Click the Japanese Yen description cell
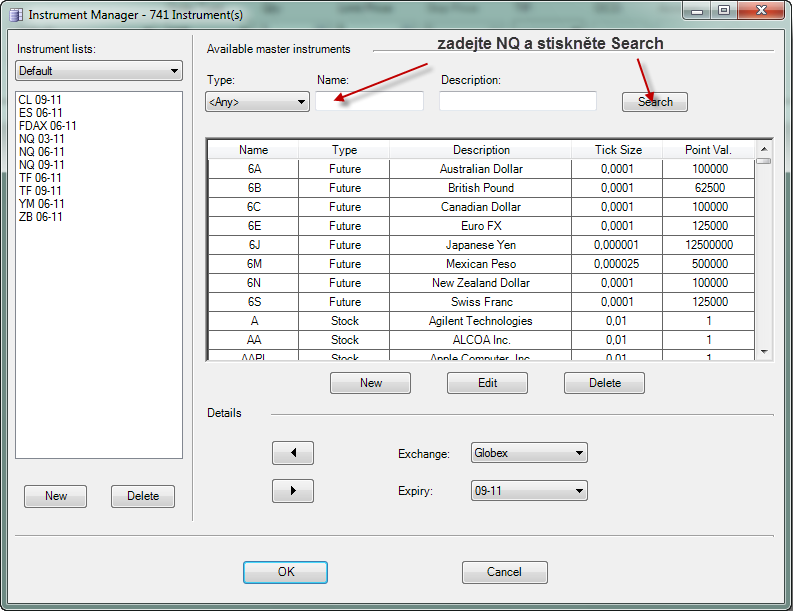The width and height of the screenshot is (793, 611). click(481, 245)
